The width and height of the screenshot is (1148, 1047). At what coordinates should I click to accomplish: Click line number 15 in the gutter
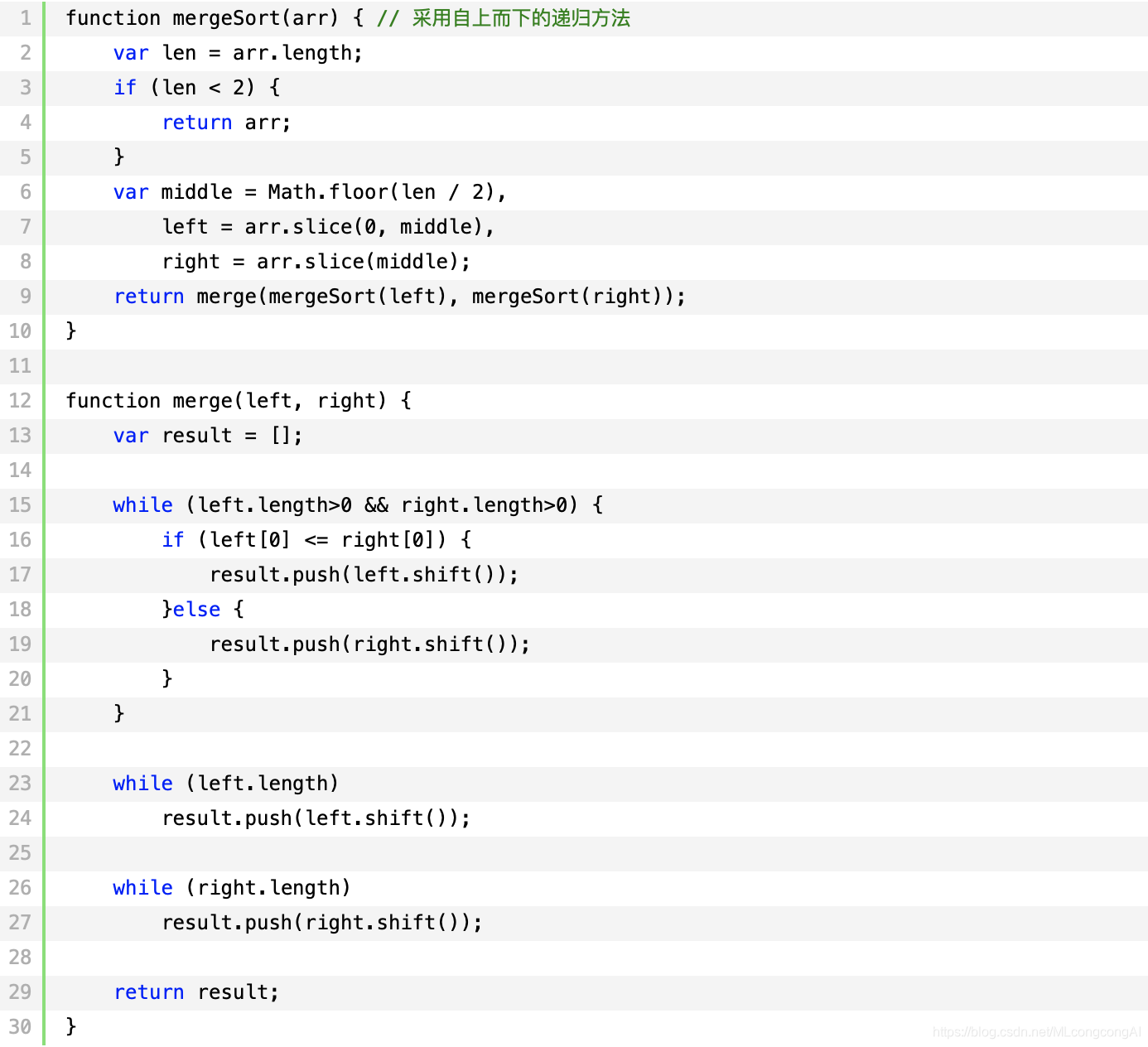[x=20, y=505]
